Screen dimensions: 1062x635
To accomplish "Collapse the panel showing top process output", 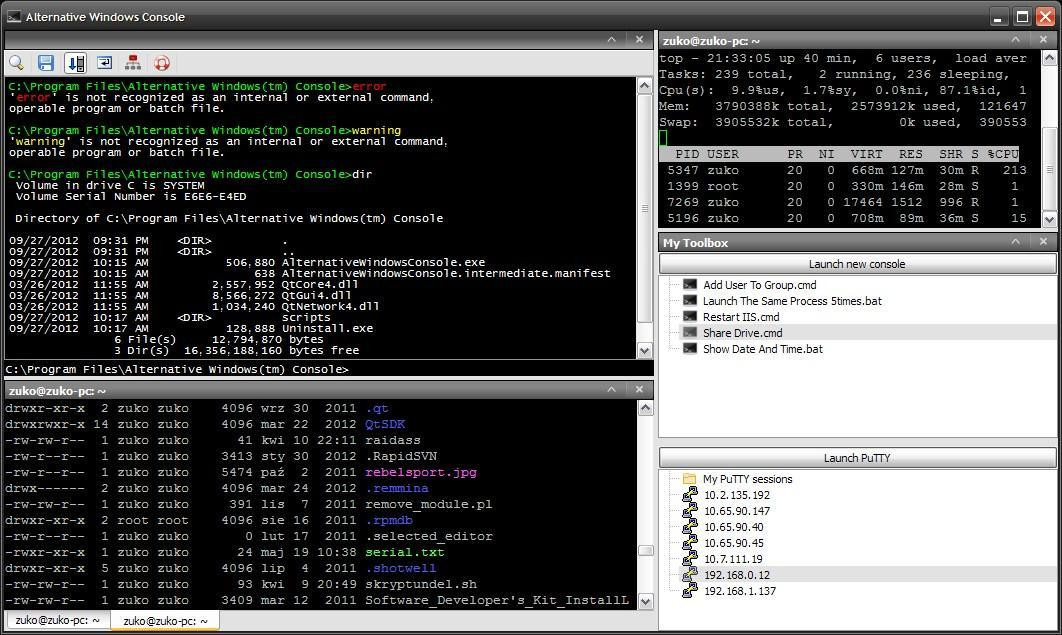I will (1015, 40).
